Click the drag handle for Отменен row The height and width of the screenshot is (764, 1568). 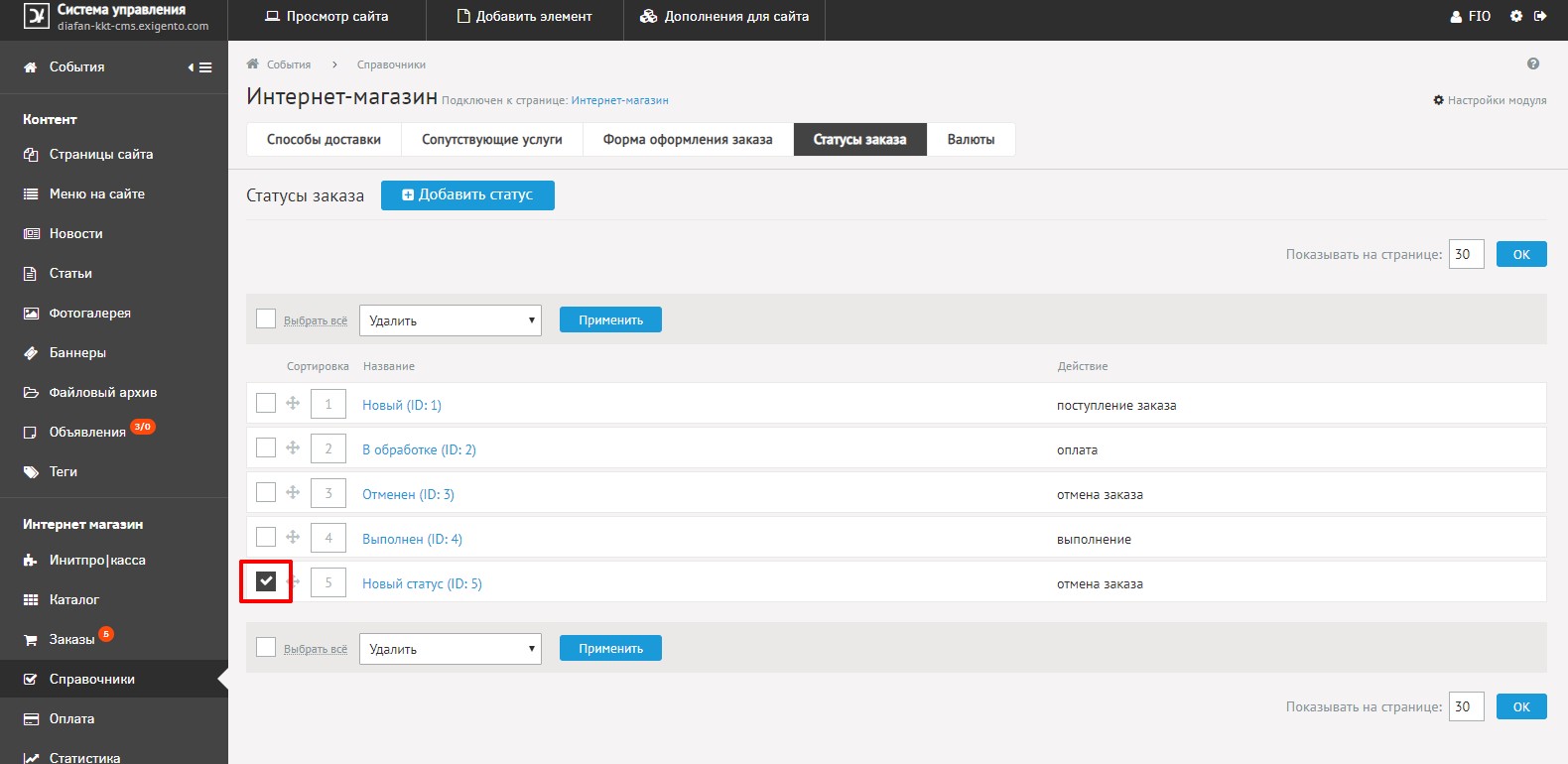pyautogui.click(x=293, y=492)
